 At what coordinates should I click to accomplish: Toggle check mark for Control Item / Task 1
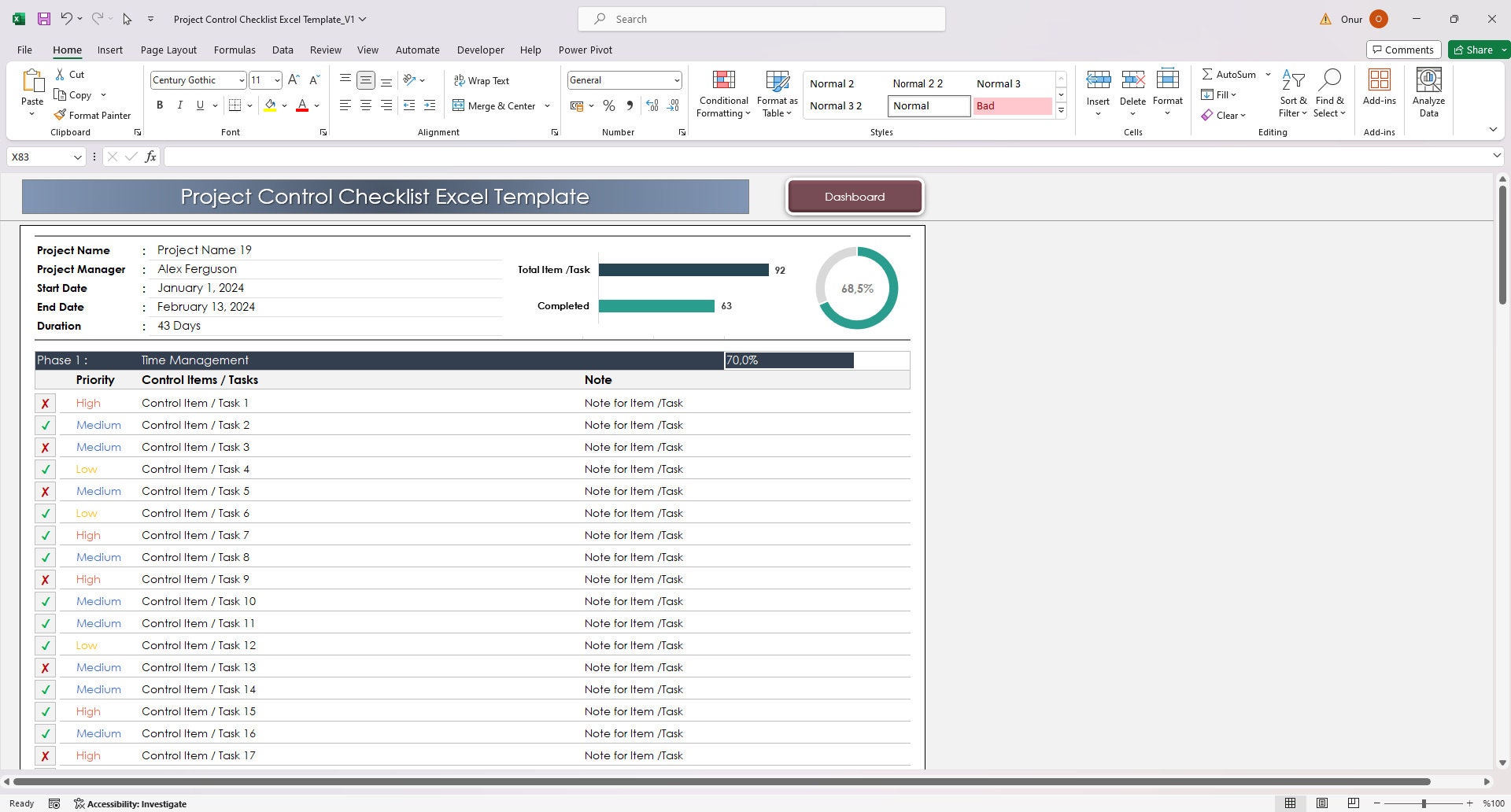click(x=45, y=403)
